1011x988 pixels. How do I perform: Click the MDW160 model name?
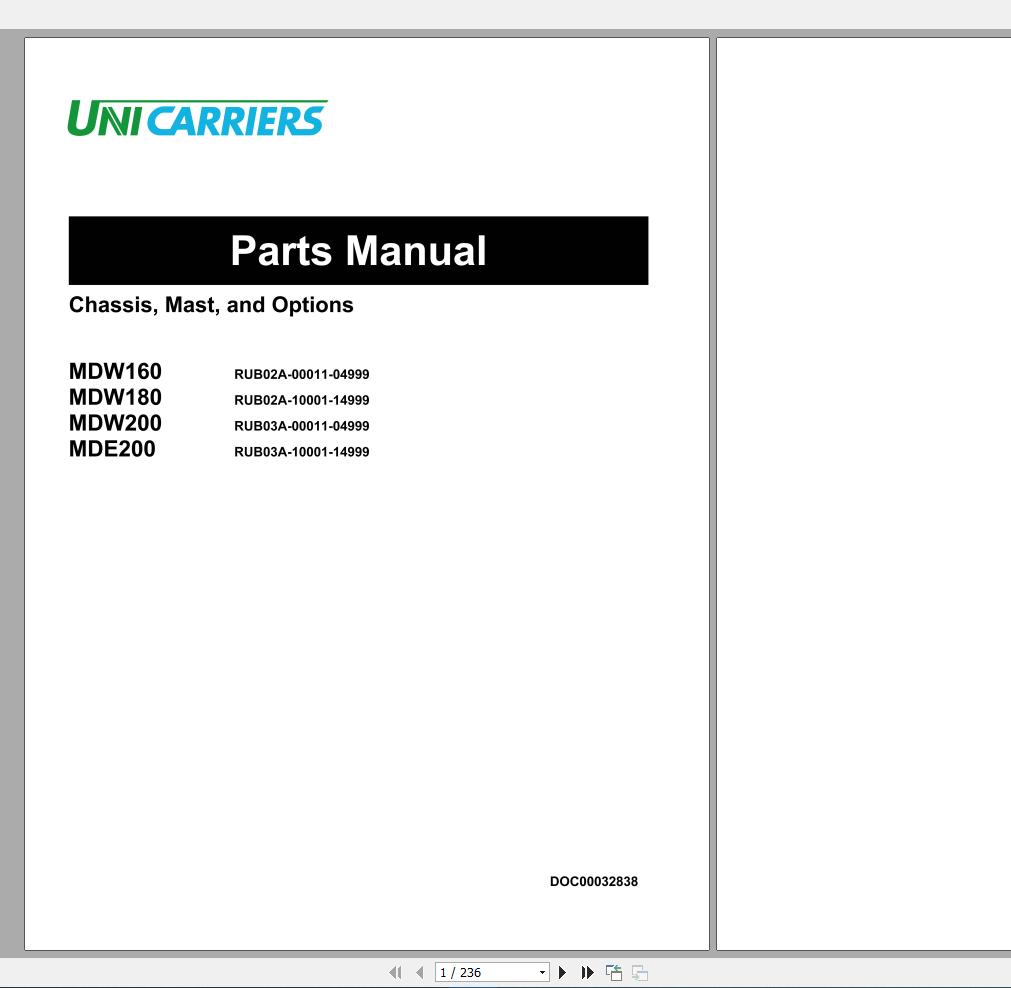coord(115,371)
